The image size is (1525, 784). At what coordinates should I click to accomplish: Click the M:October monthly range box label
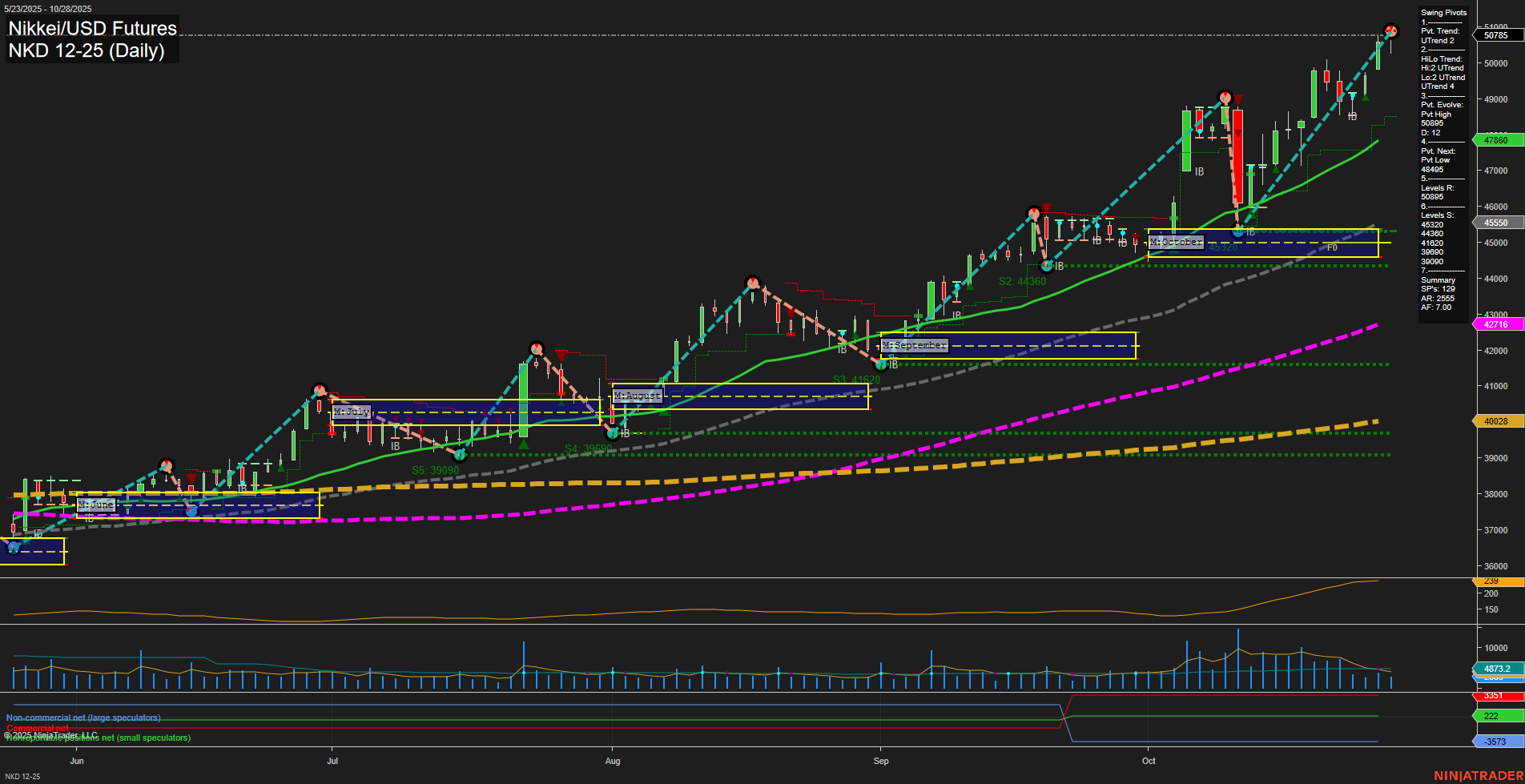[1177, 241]
